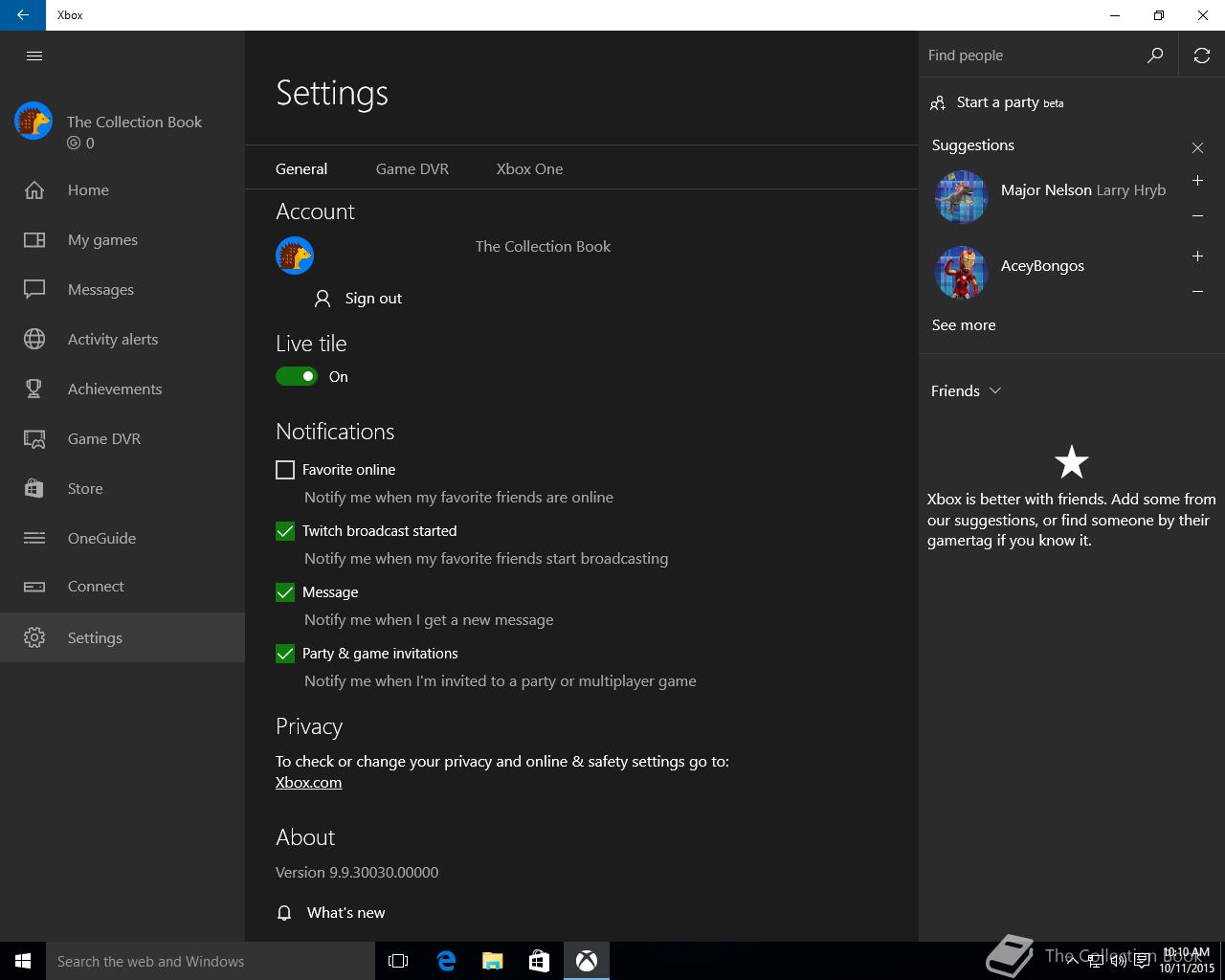The width and height of the screenshot is (1225, 980).
Task: Open the Windows Start button
Action: (23, 961)
